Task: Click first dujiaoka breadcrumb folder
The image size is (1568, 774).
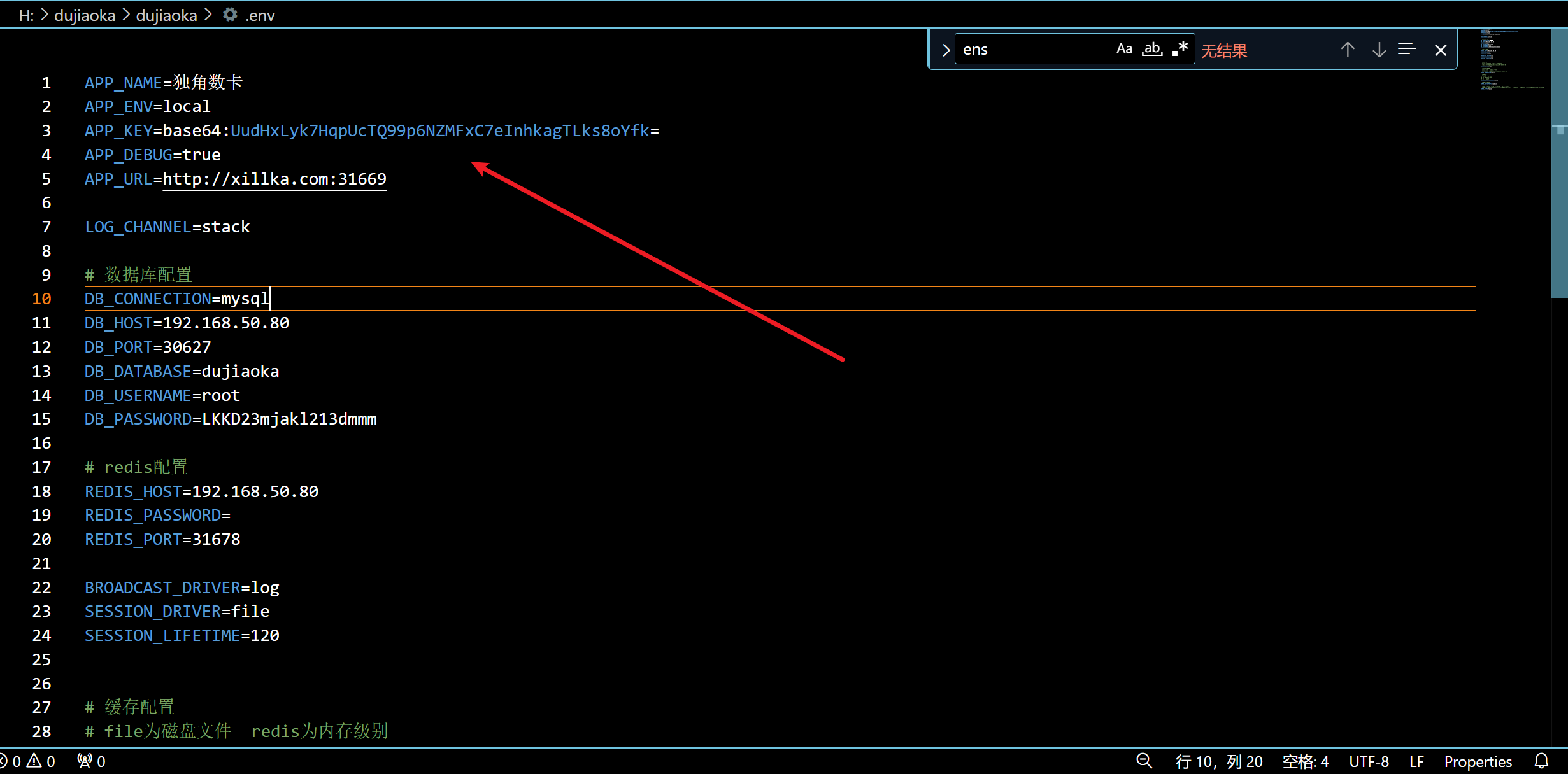Action: (x=85, y=15)
